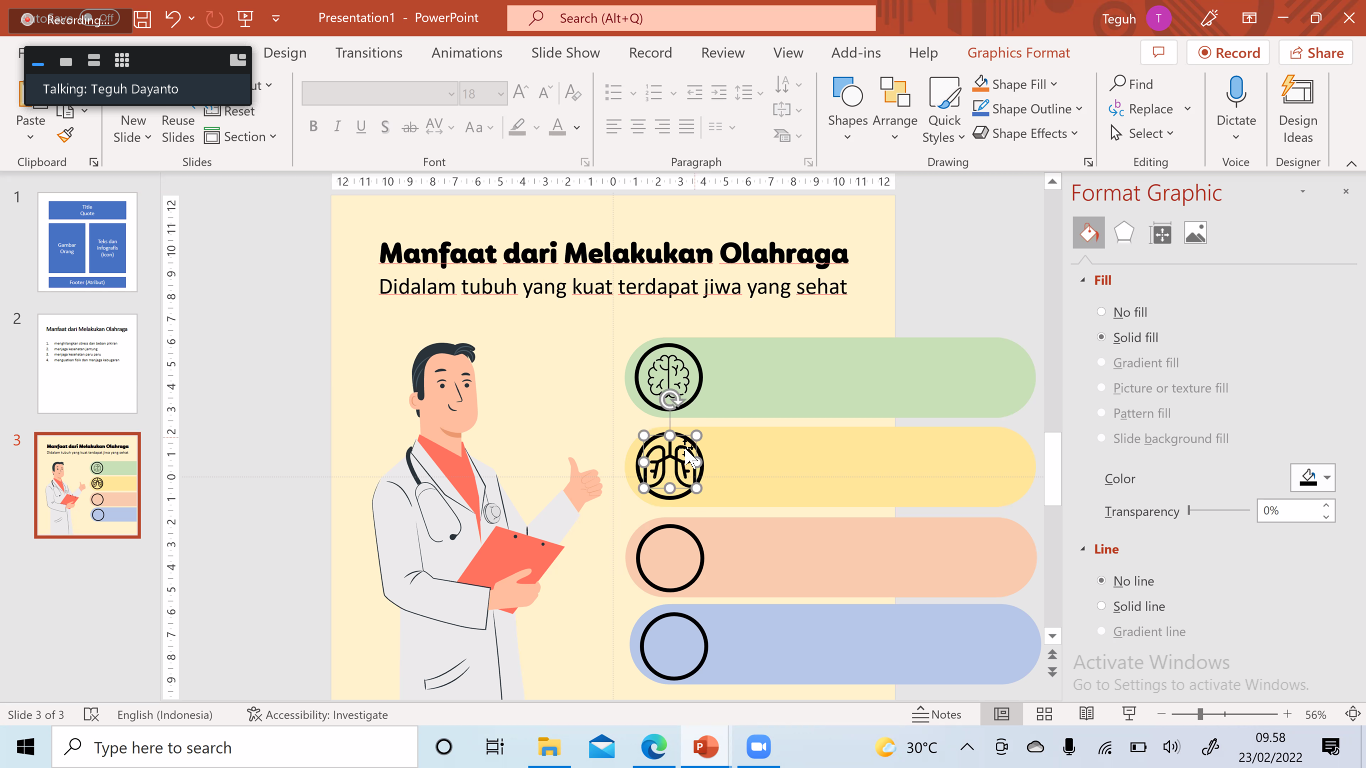Open Picture tab in Format Graphic pane
The image size is (1366, 768).
tap(1195, 233)
